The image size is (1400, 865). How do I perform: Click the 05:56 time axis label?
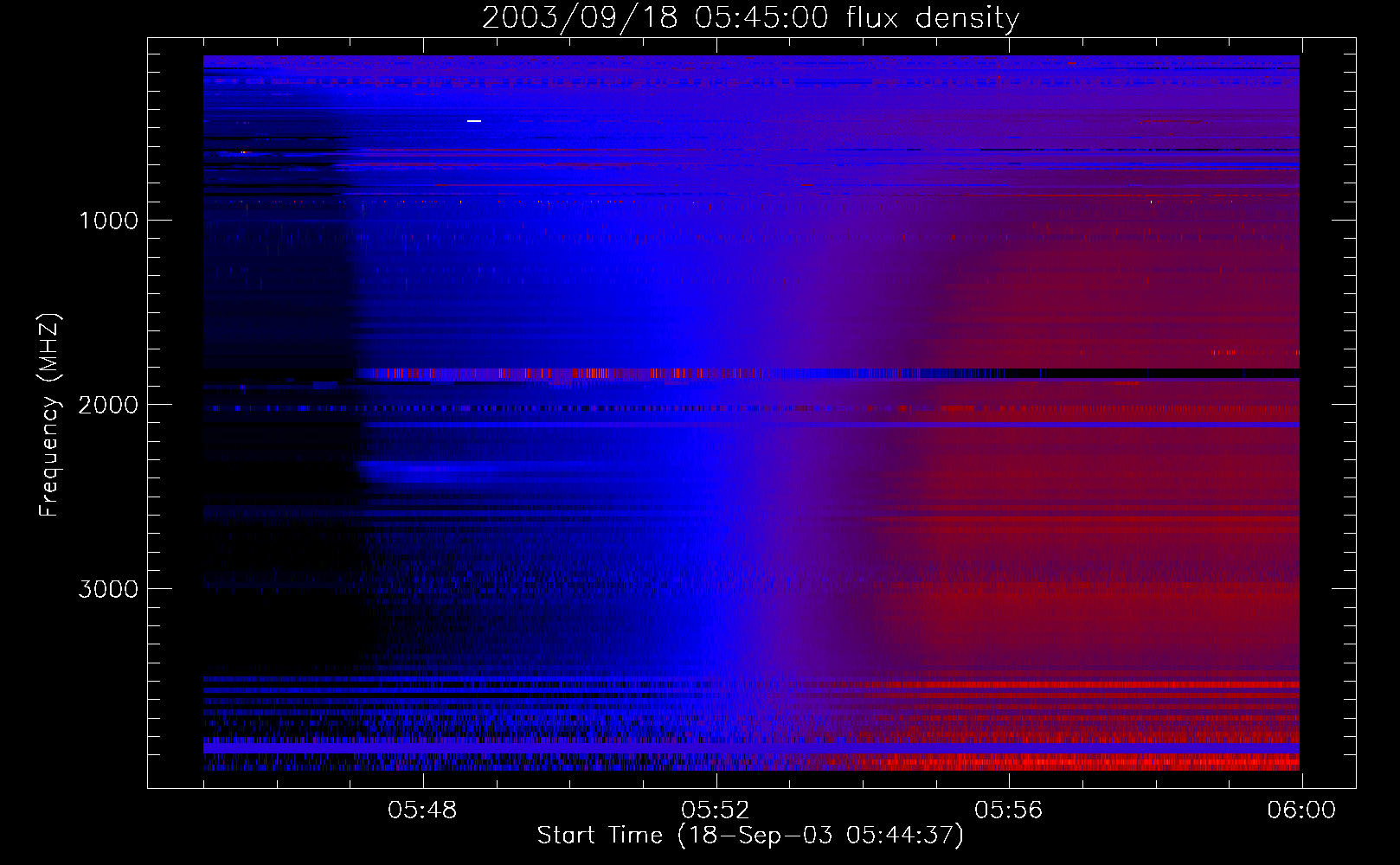coord(1009,811)
